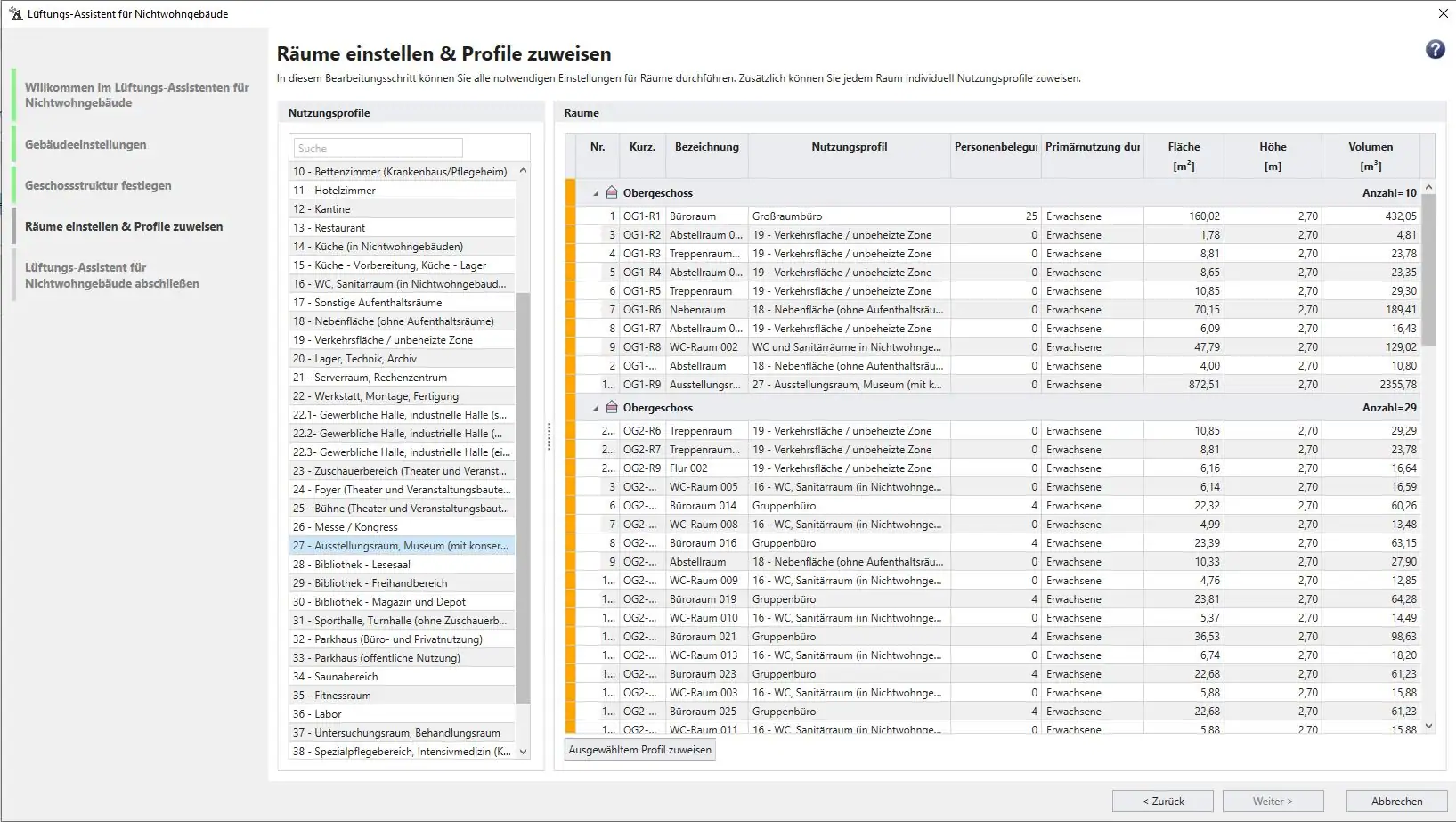Collapse the second Obergeschoss group
Image resolution: width=1456 pixels, height=822 pixels.
(x=596, y=408)
